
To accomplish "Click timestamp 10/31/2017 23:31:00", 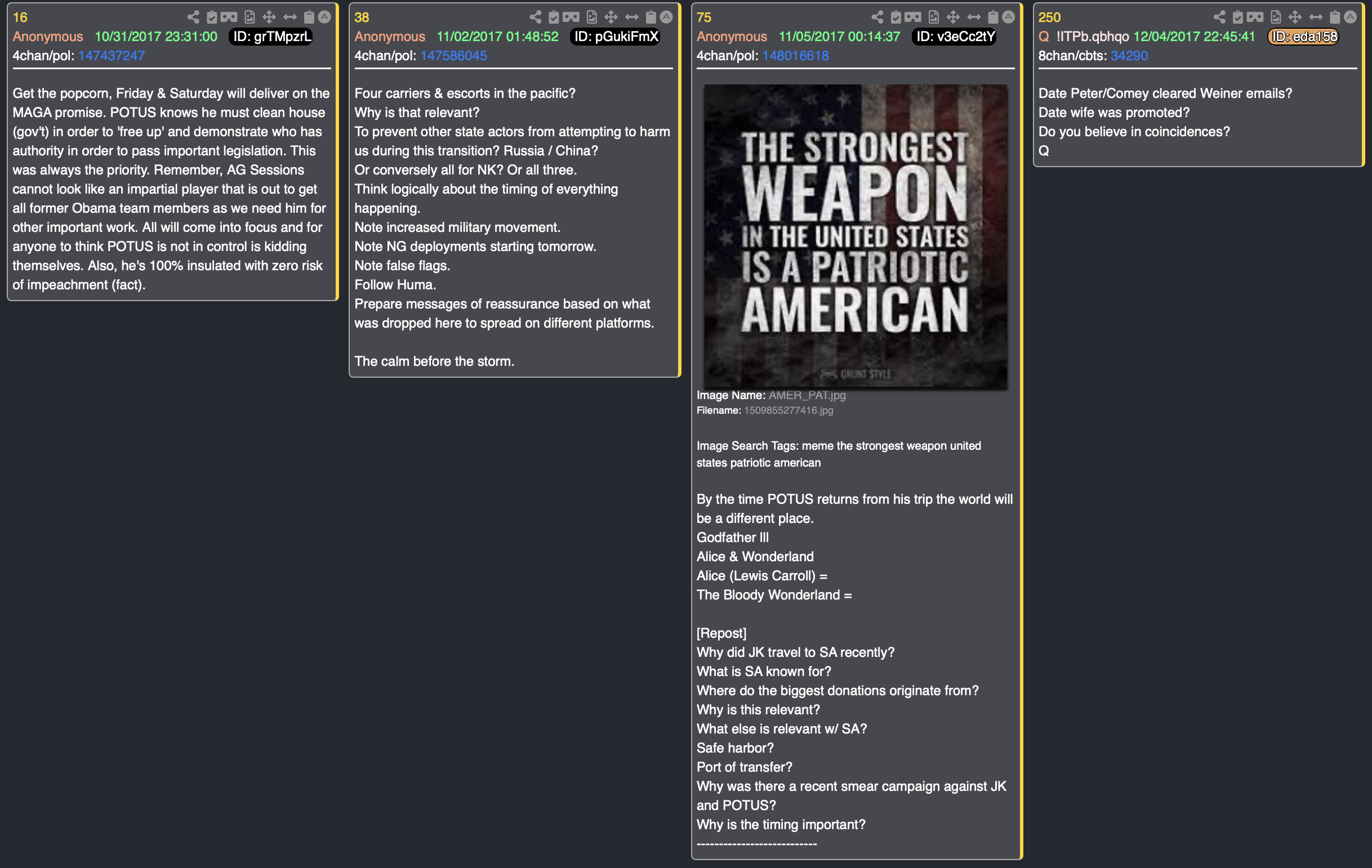I will [156, 37].
